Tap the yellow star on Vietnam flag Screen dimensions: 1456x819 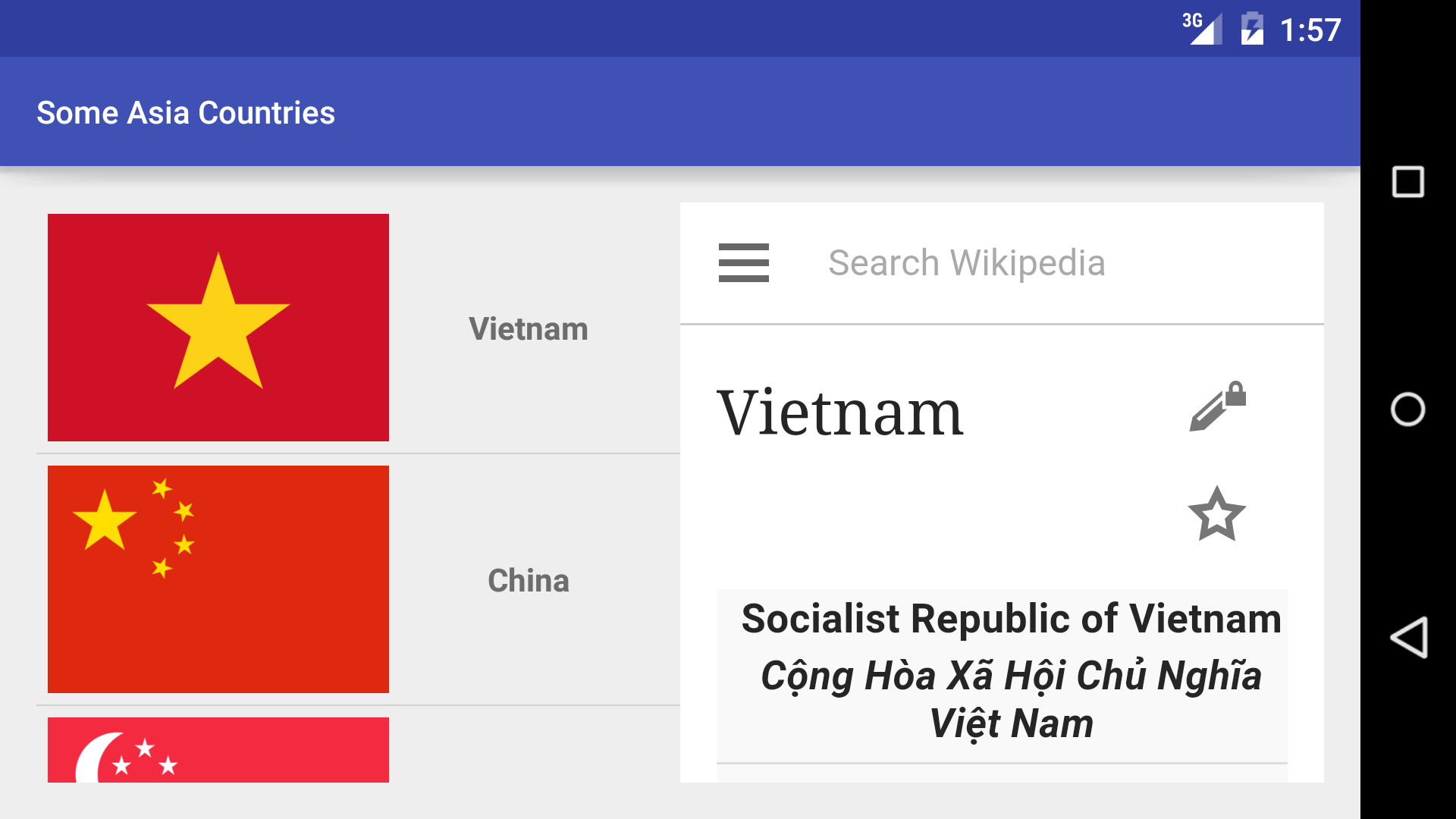pos(218,322)
